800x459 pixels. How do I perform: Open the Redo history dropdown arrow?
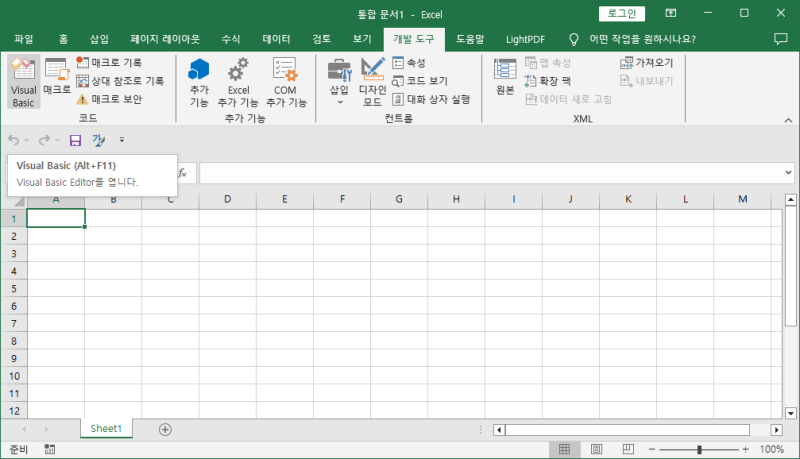point(58,140)
